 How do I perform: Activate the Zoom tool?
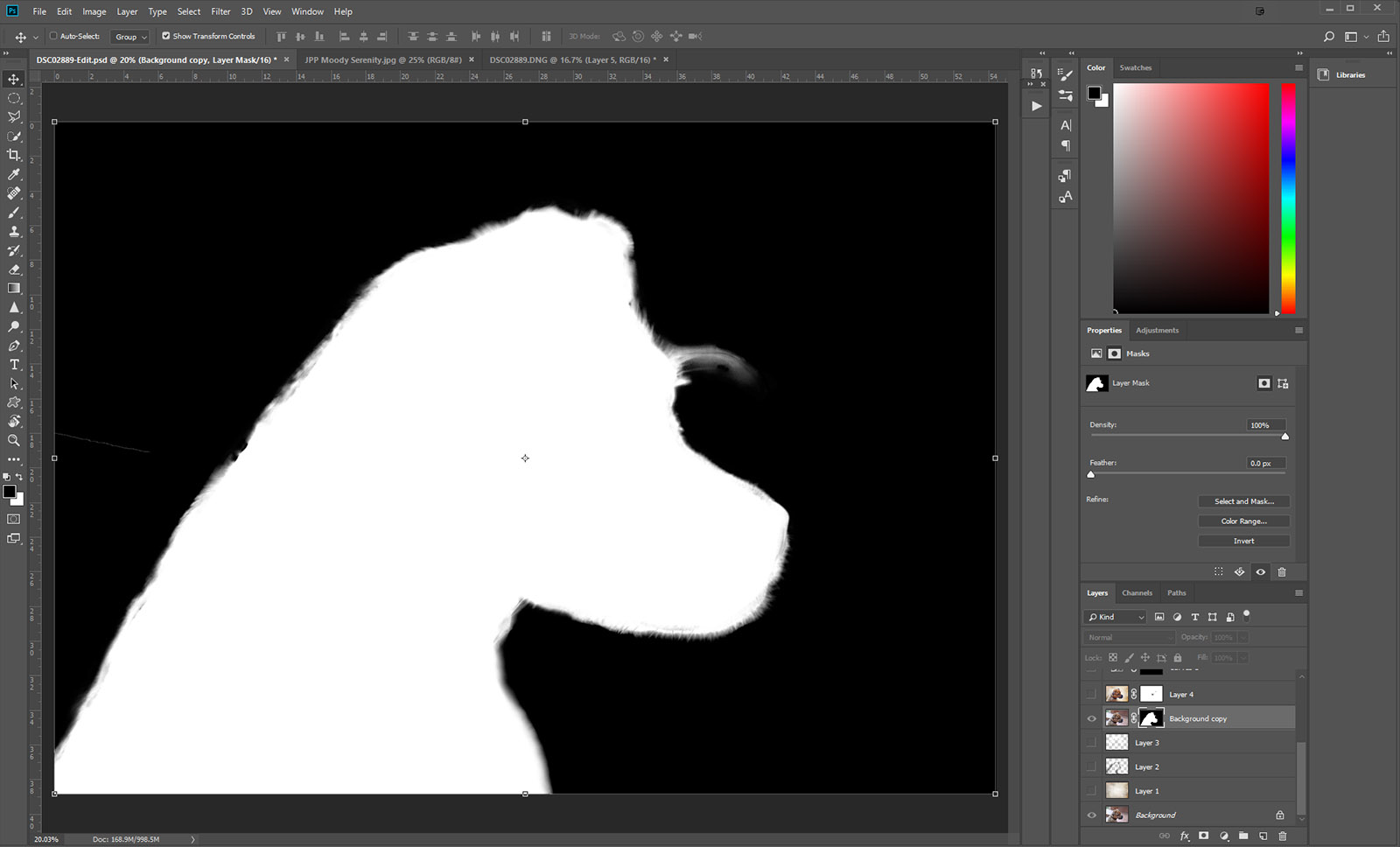tap(14, 440)
